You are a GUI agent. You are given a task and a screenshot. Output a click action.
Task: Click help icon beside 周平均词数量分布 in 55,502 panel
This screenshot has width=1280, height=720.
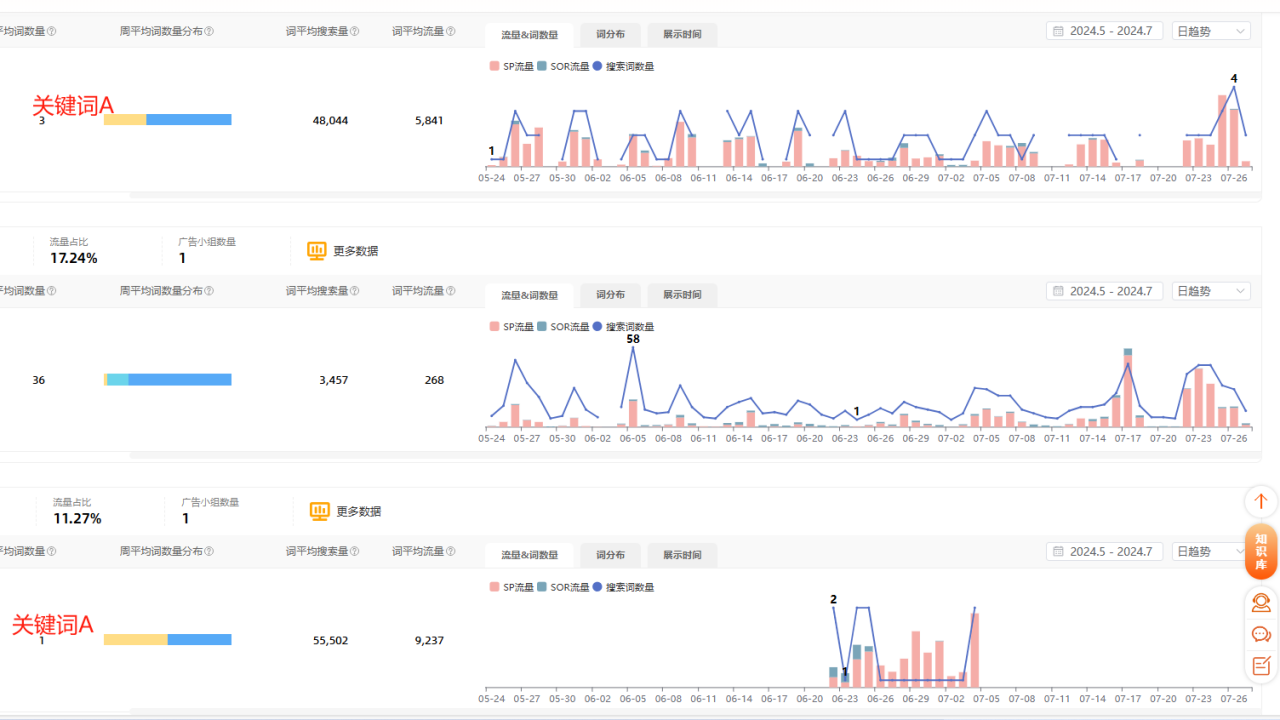[x=209, y=551]
